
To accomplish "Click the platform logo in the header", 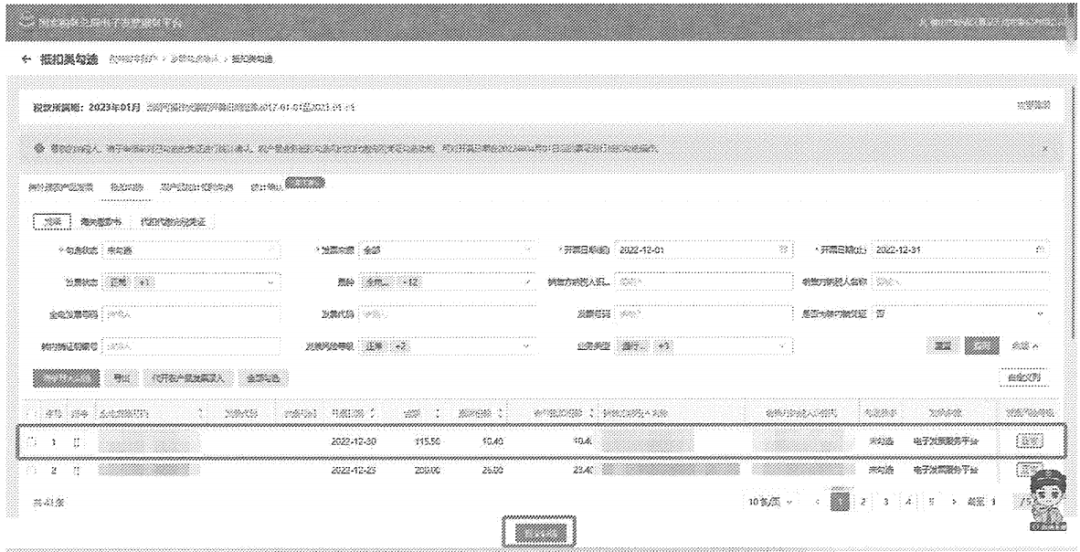I will [x=28, y=21].
